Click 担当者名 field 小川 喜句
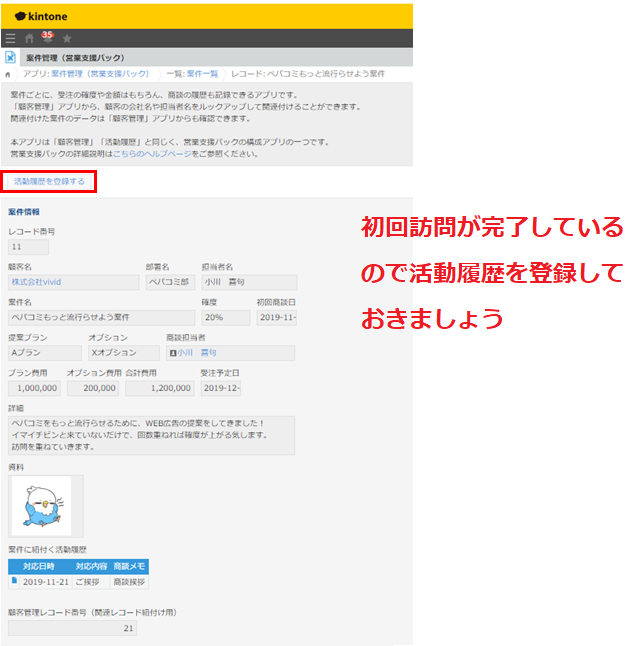Viewport: 642px width, 646px height. point(249,282)
